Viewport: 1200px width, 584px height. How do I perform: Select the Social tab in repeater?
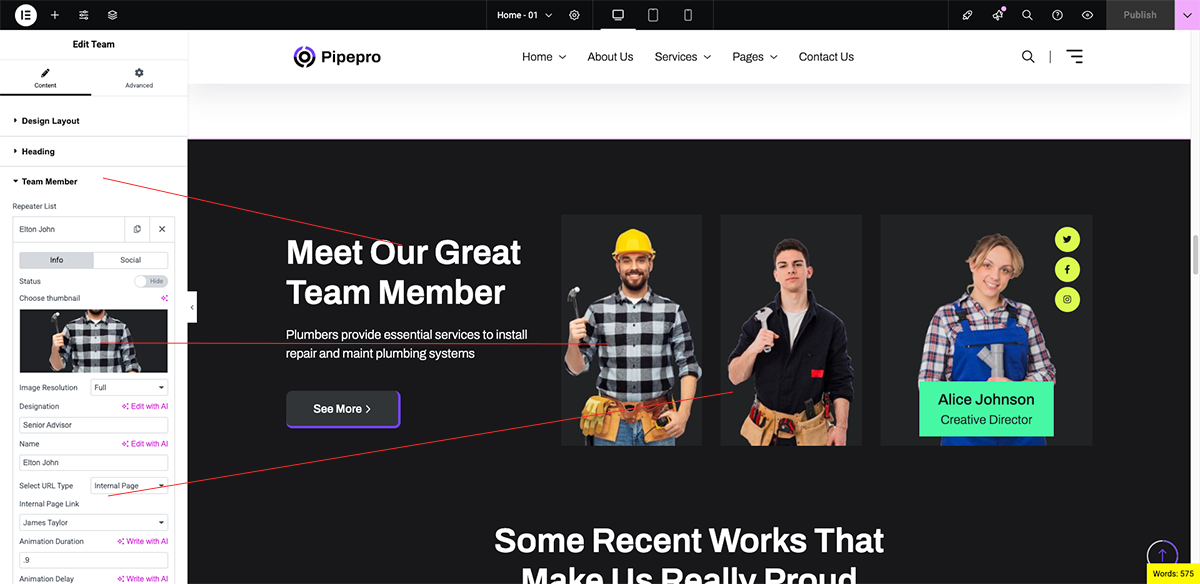[131, 260]
